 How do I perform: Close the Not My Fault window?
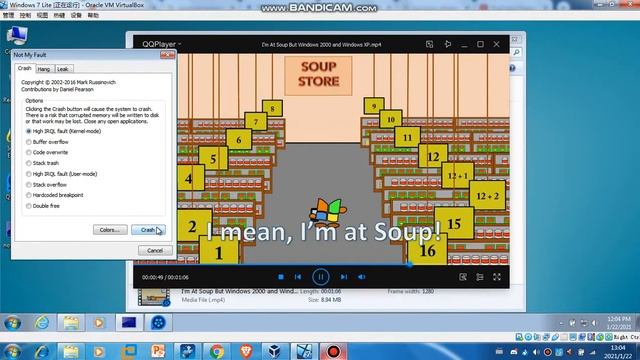pyautogui.click(x=167, y=55)
